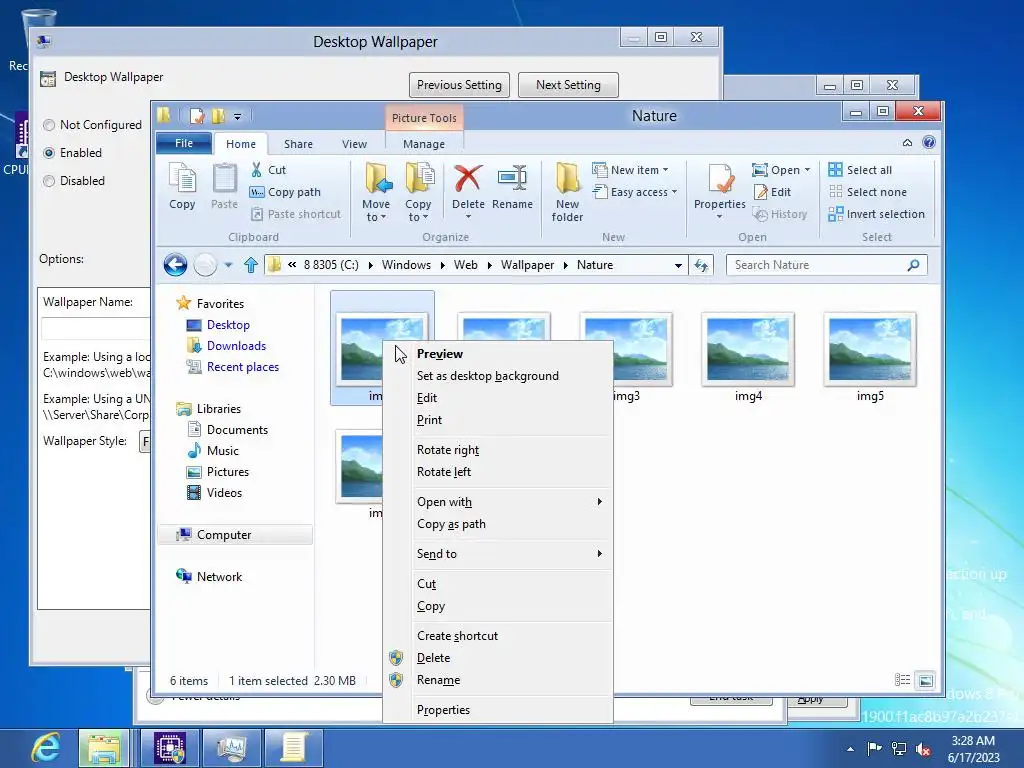Click Select none in the ribbon
The width and height of the screenshot is (1024, 768).
868,192
